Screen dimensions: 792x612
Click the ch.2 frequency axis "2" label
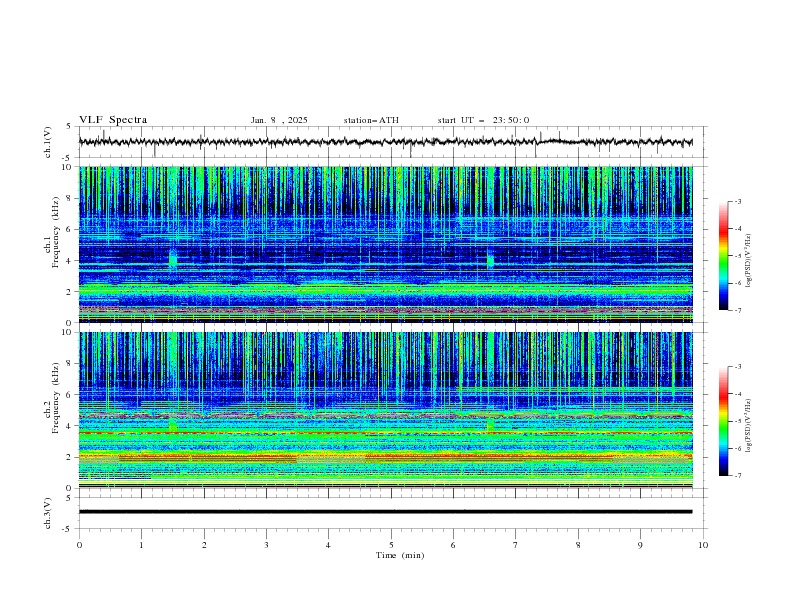pos(69,457)
